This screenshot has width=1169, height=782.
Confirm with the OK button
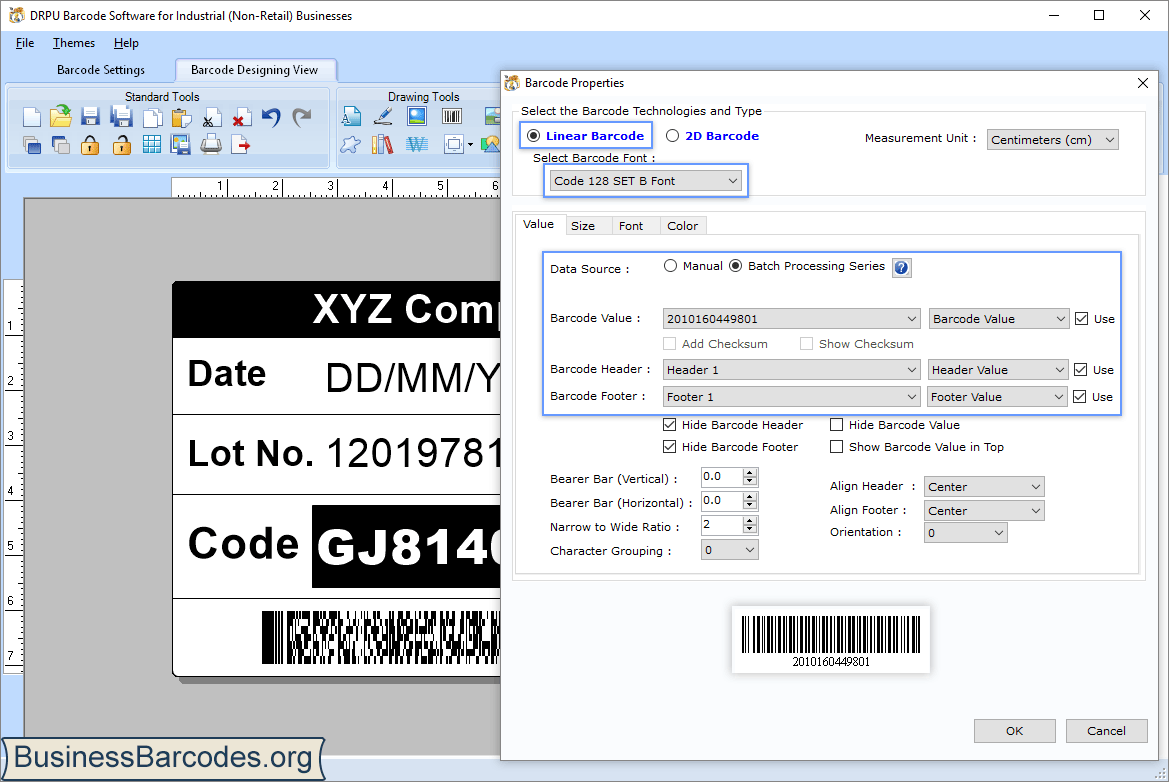click(1014, 731)
